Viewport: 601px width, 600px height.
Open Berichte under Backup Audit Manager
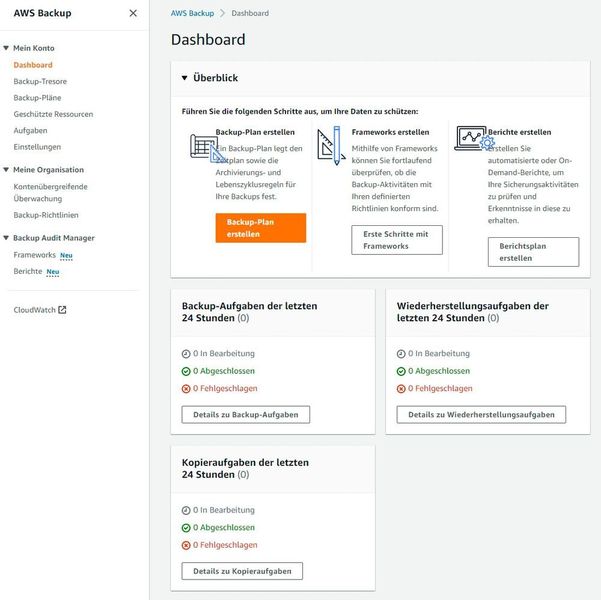28,271
